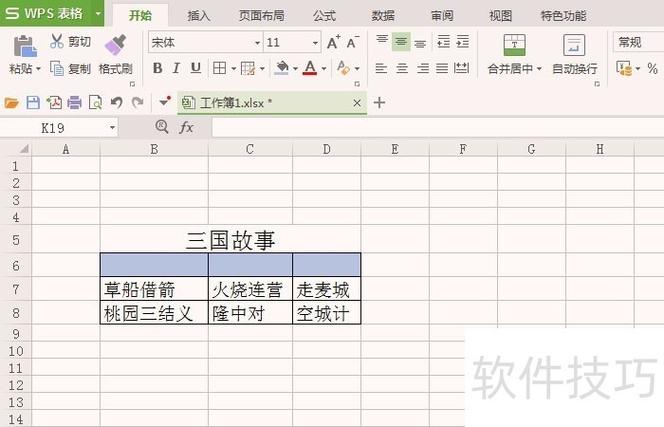
Task: Click the export to PDF icon
Action: coord(54,103)
